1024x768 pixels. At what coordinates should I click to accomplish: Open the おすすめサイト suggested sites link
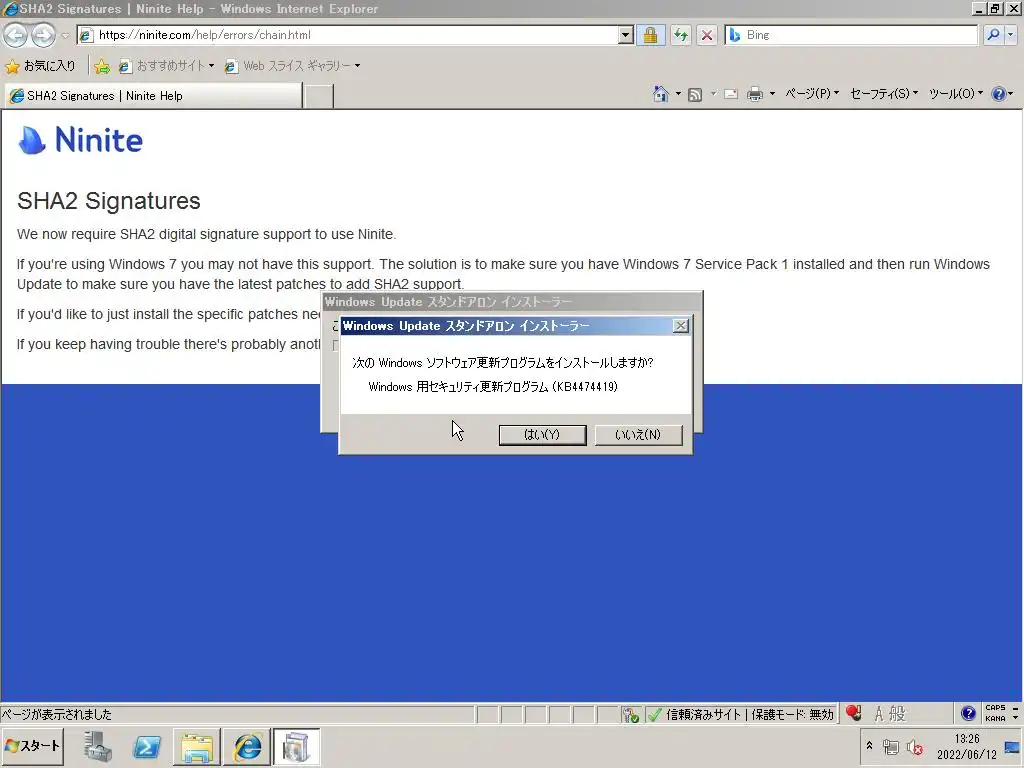click(x=166, y=66)
